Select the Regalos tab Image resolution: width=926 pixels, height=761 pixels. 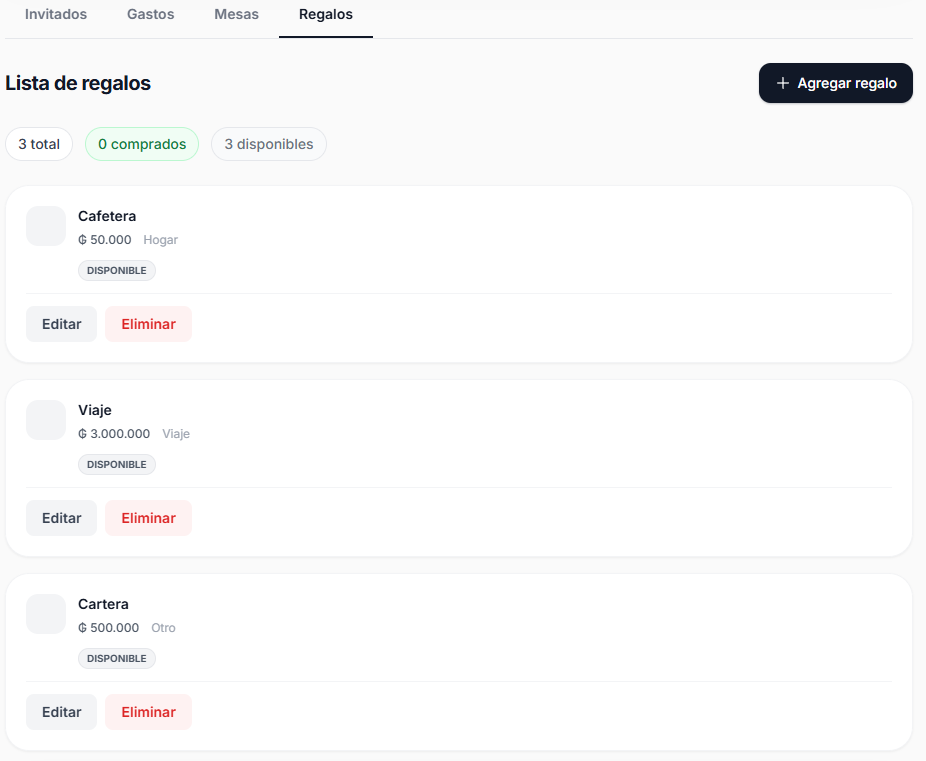(x=326, y=15)
